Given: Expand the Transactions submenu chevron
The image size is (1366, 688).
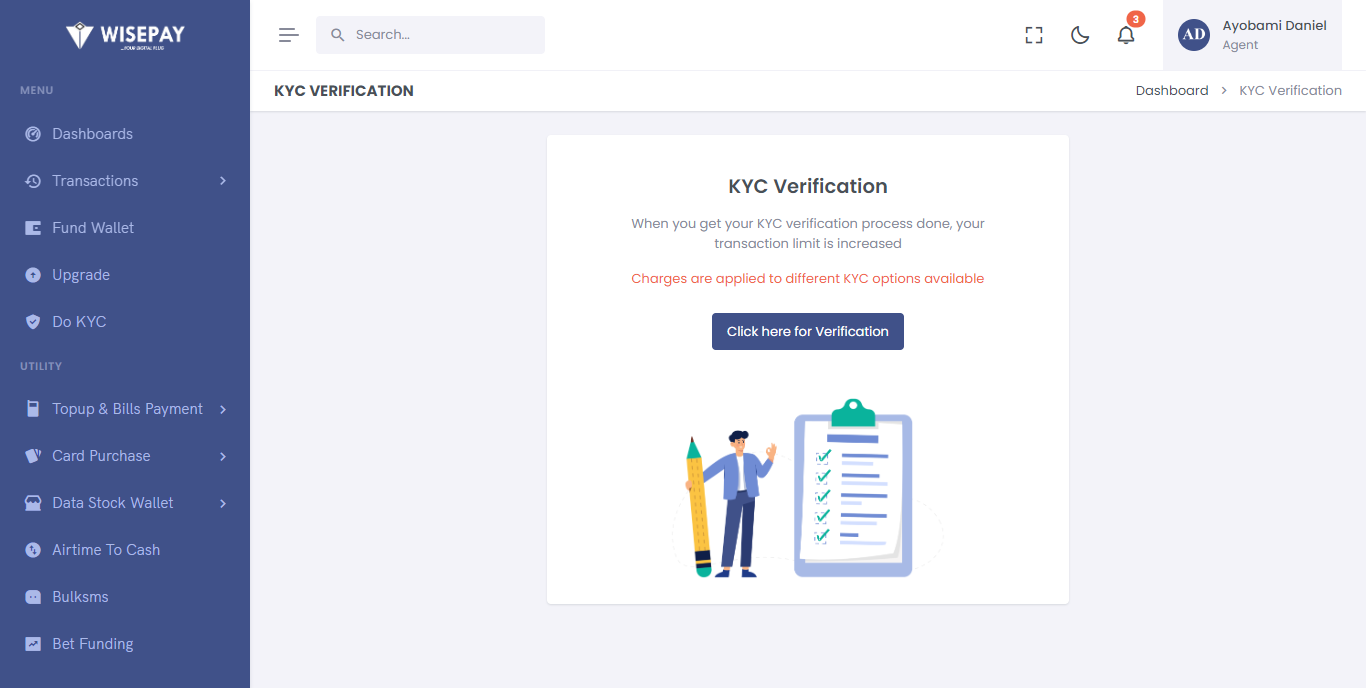Looking at the screenshot, I should 223,181.
